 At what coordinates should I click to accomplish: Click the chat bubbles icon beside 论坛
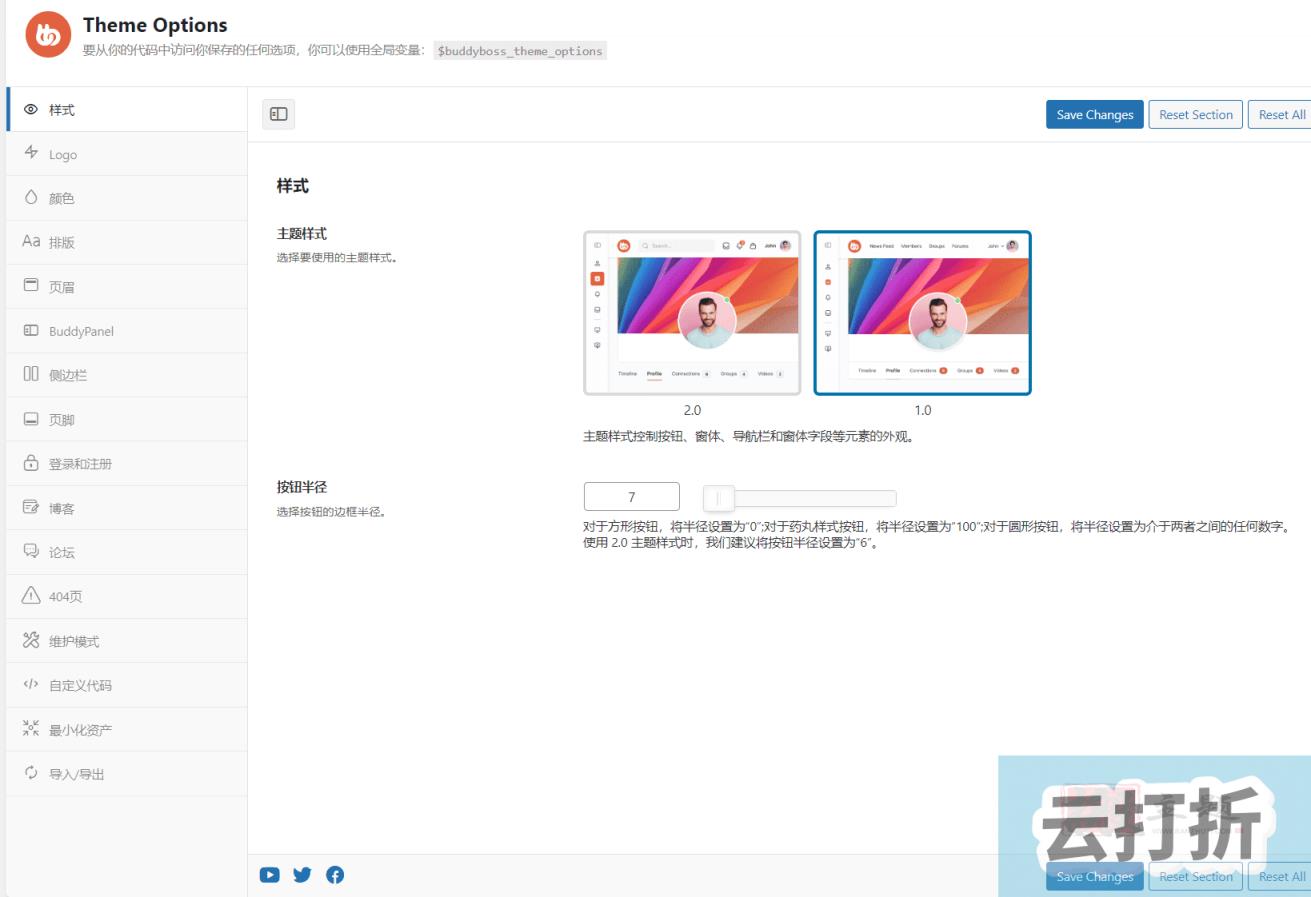[31, 552]
